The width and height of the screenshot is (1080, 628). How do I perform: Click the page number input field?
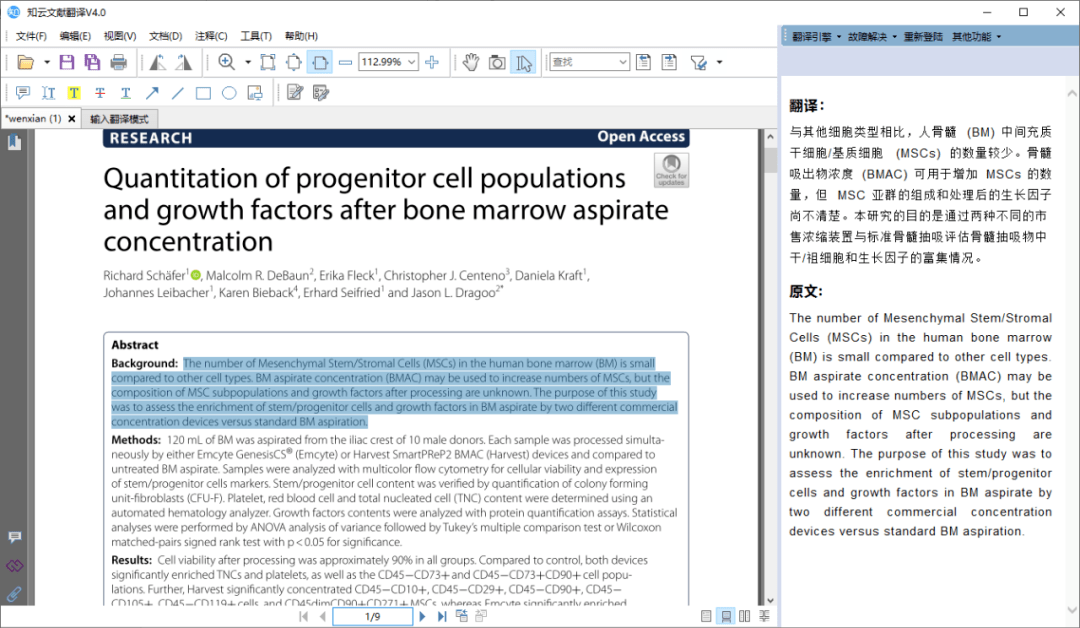point(372,617)
